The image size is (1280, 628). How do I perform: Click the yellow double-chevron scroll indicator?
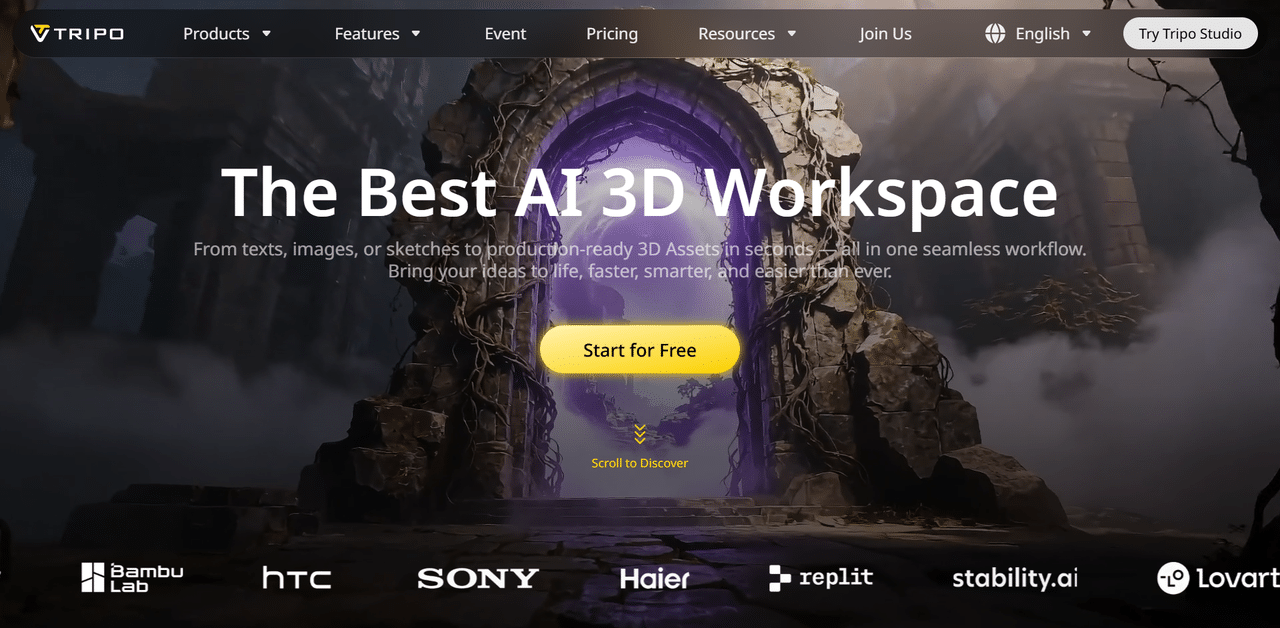pos(640,432)
